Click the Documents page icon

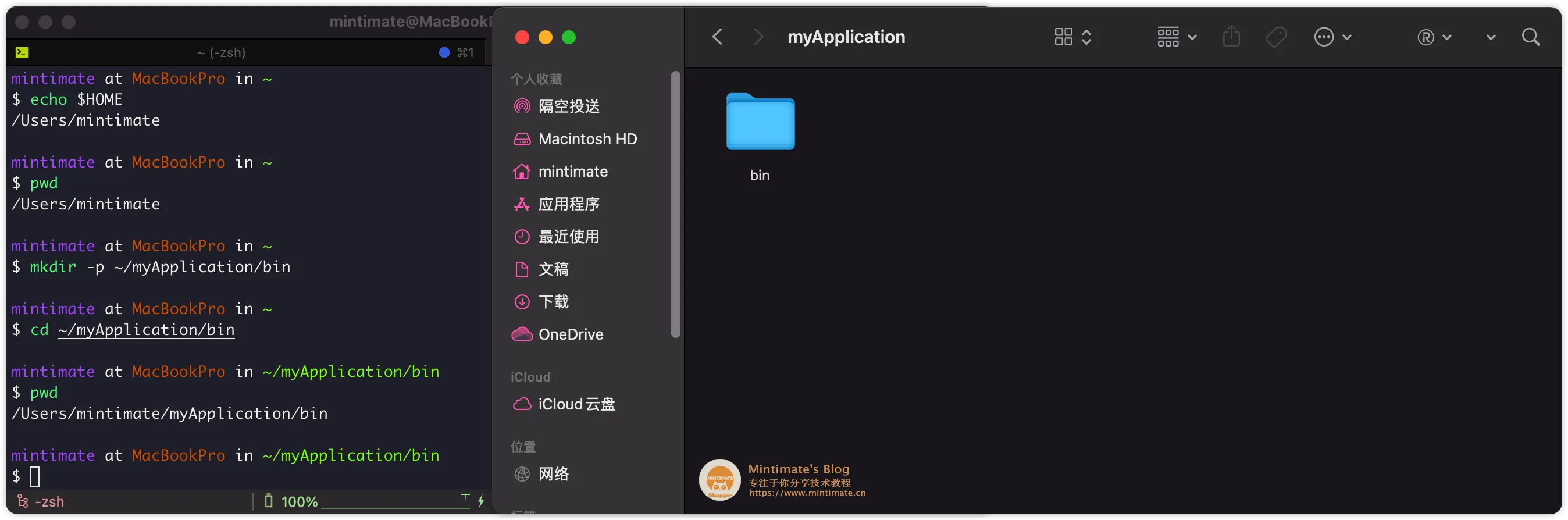[x=522, y=269]
